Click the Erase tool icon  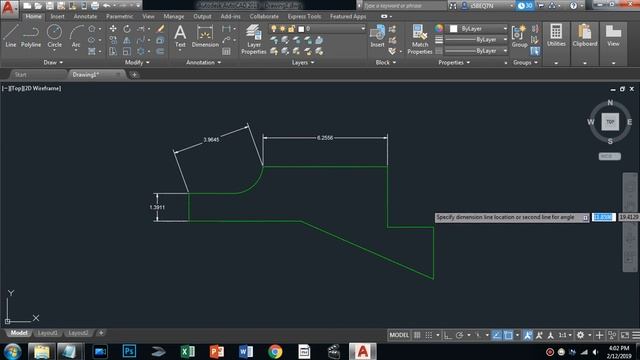(160, 29)
